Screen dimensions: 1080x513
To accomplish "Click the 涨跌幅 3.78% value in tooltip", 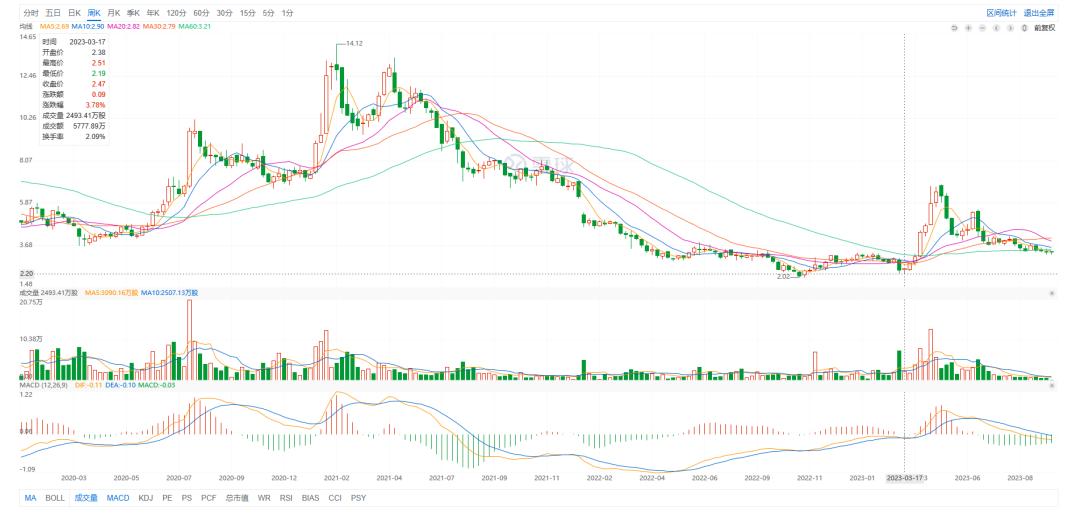I will pos(96,105).
